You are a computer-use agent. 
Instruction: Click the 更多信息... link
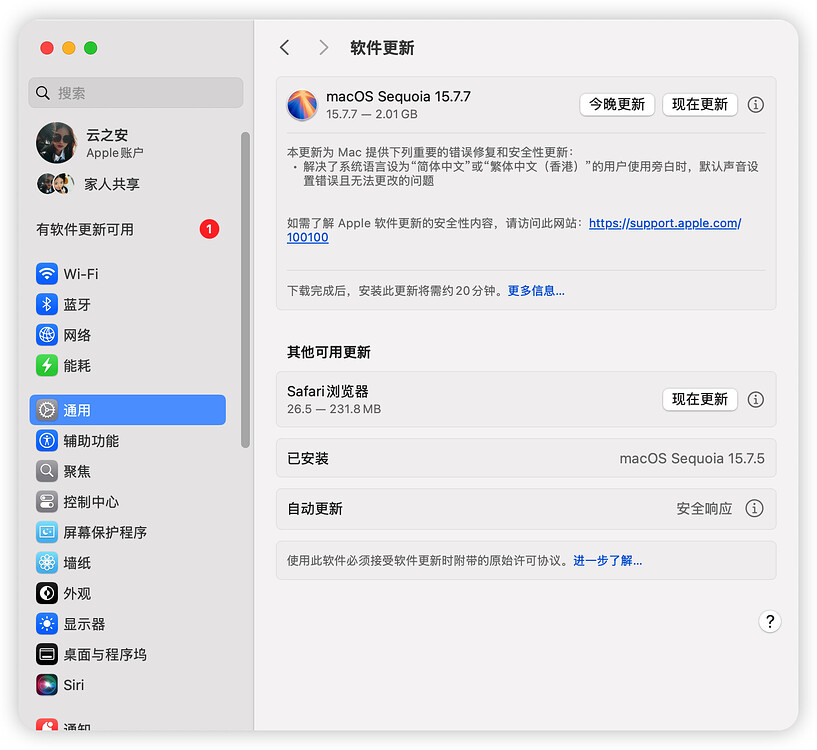[x=536, y=291]
